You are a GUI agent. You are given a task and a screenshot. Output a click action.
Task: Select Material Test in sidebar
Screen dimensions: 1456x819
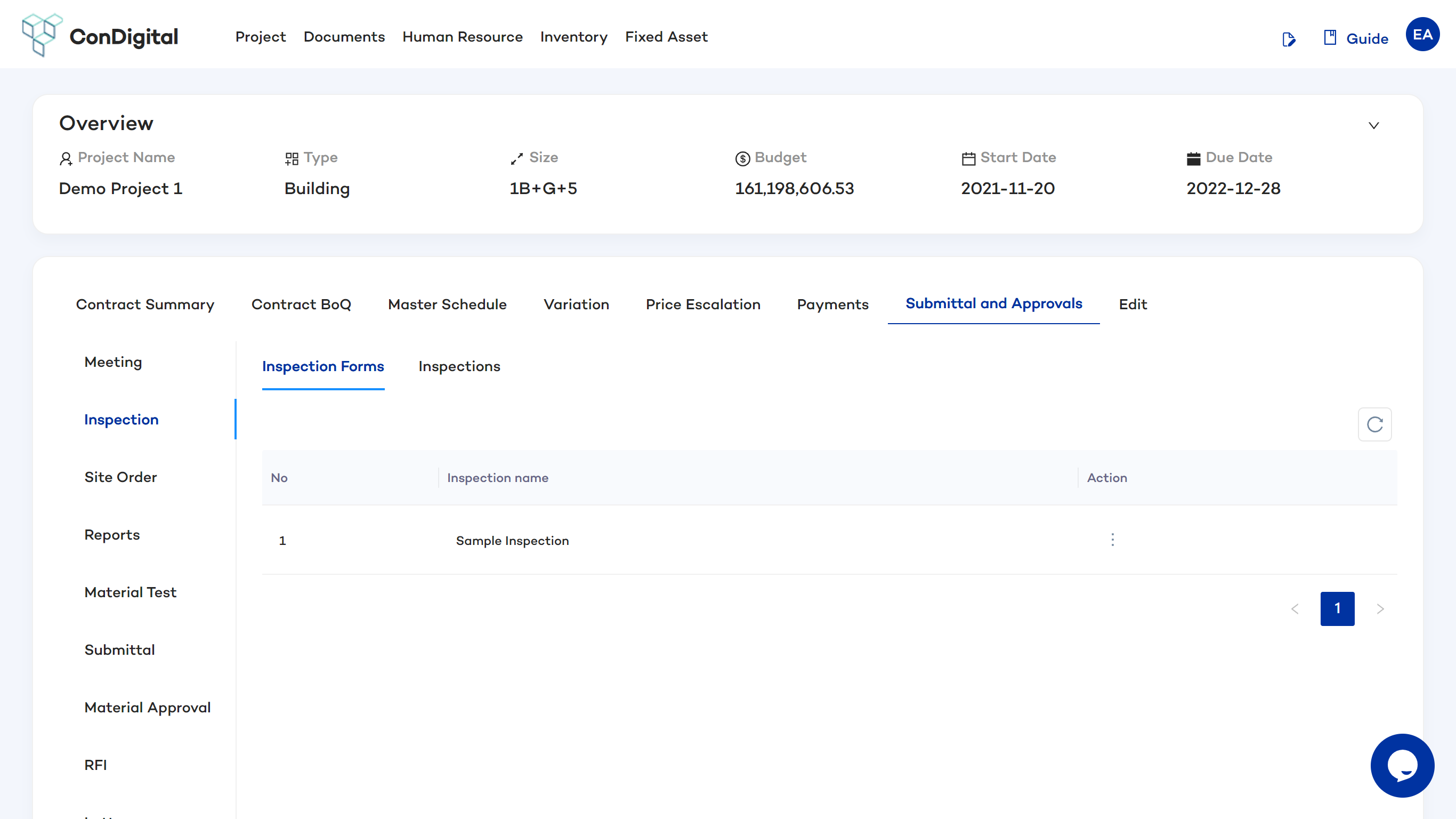(130, 592)
